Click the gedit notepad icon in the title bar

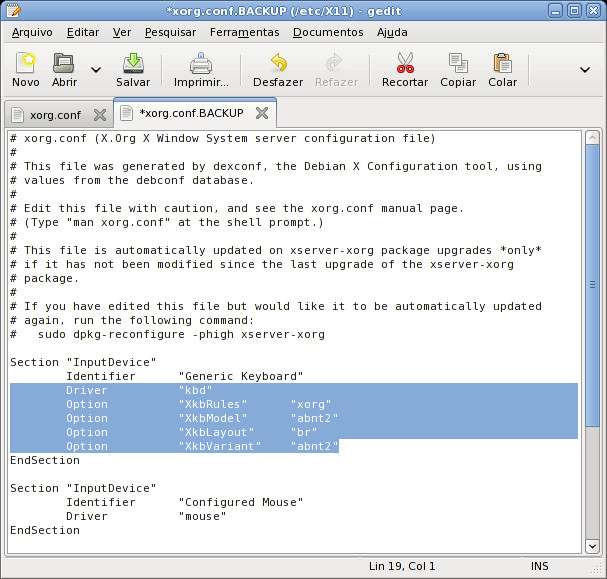pos(13,10)
